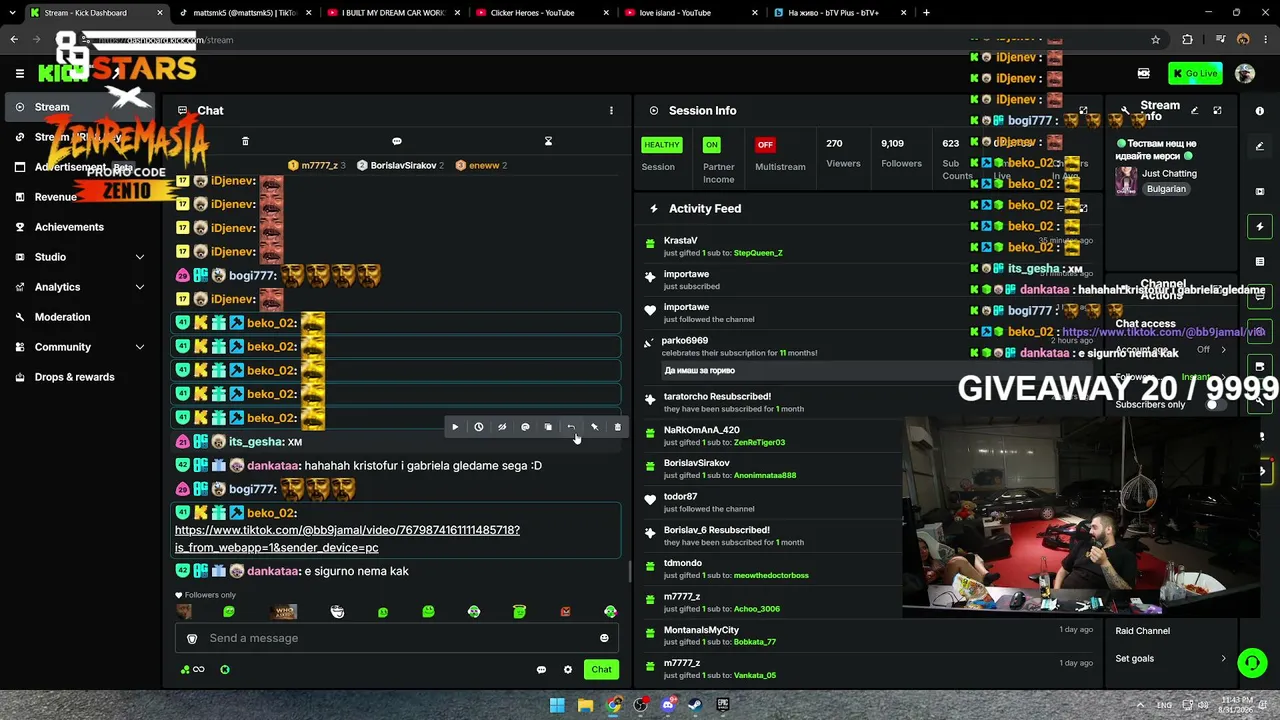Image resolution: width=1280 pixels, height=720 pixels.
Task: Edit Stream Info with the pencil icon
Action: 1194,111
